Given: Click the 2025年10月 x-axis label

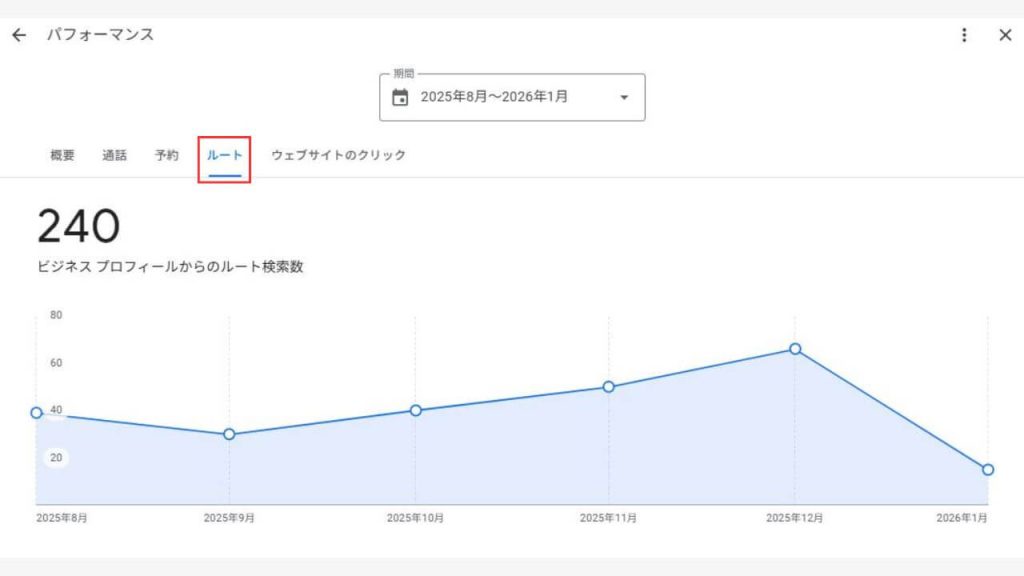Looking at the screenshot, I should [x=416, y=518].
